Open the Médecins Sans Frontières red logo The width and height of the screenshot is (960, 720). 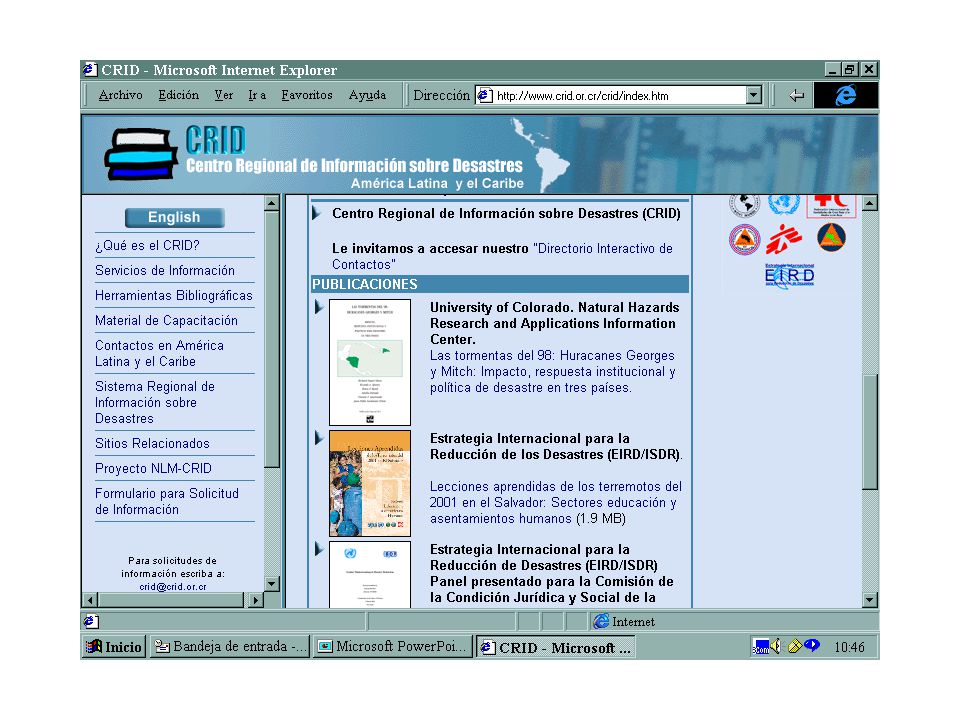[x=784, y=239]
